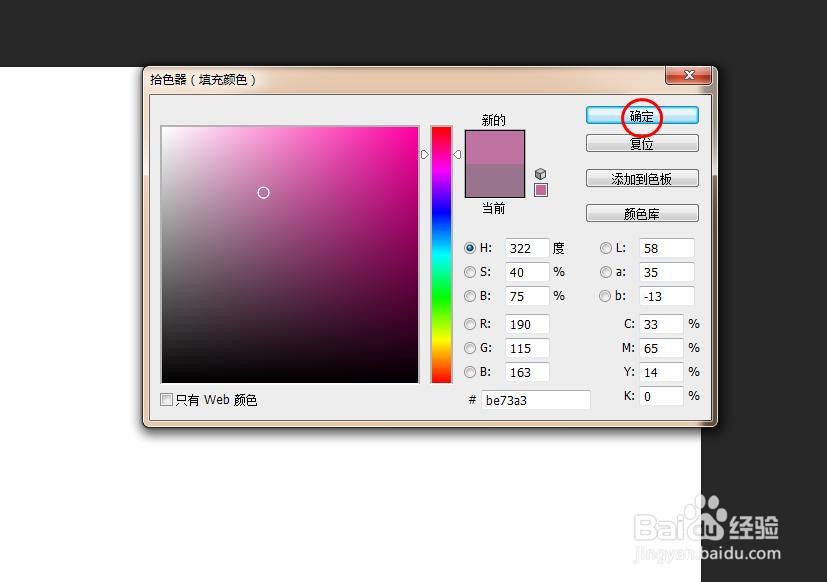This screenshot has height=582, width=827.
Task: Add color via 添加到色板 button
Action: coord(641,177)
